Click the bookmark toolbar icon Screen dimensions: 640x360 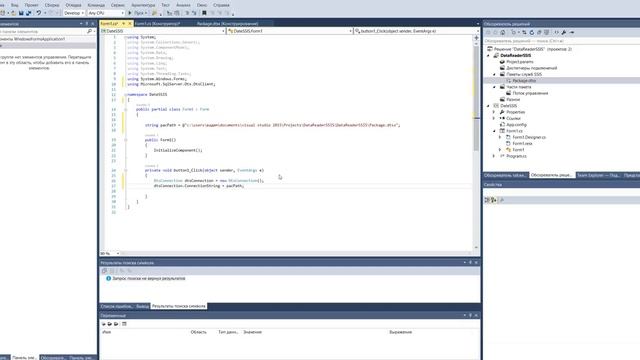[x=204, y=13]
